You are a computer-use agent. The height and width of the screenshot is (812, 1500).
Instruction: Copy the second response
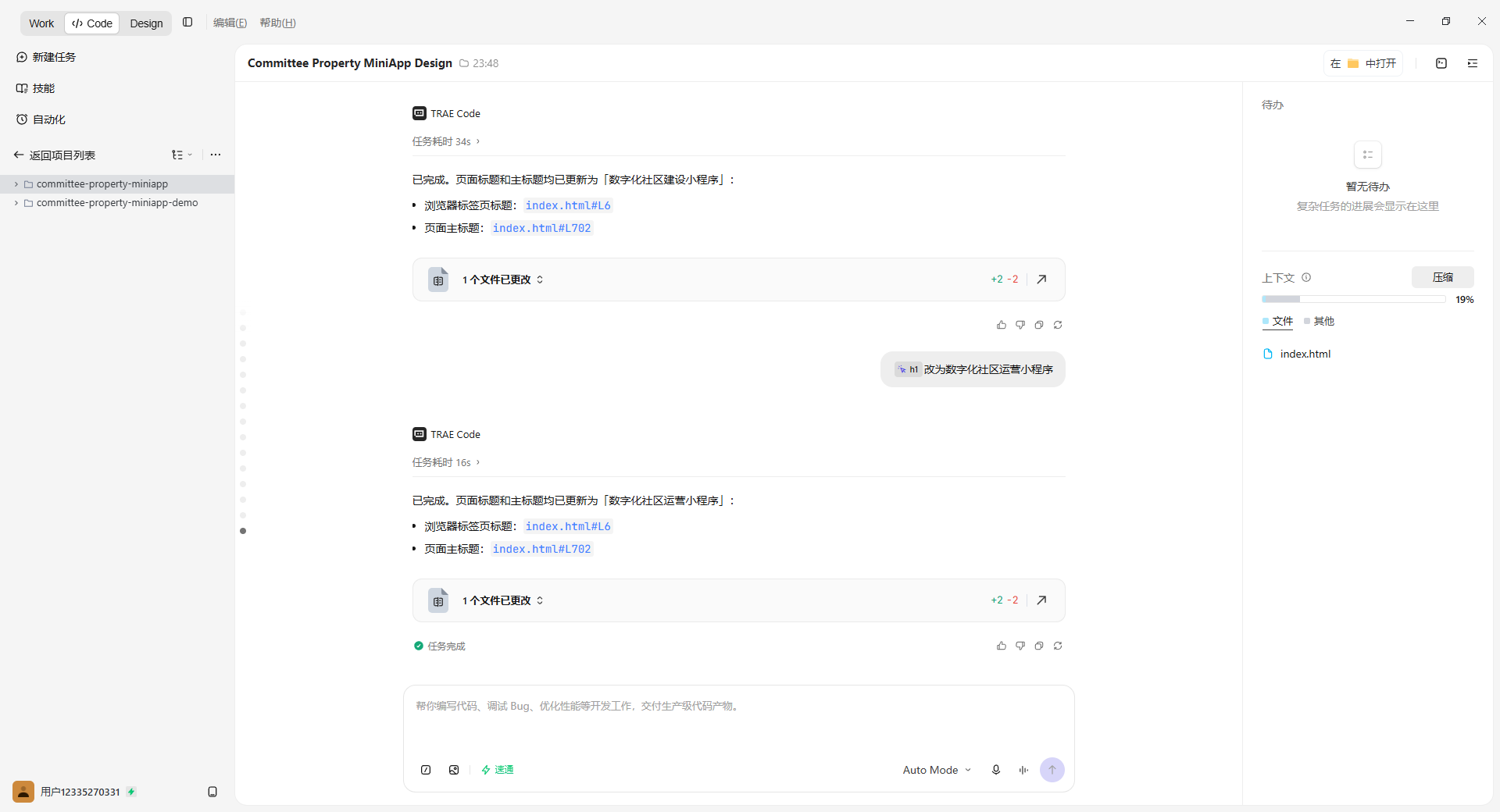[1039, 646]
